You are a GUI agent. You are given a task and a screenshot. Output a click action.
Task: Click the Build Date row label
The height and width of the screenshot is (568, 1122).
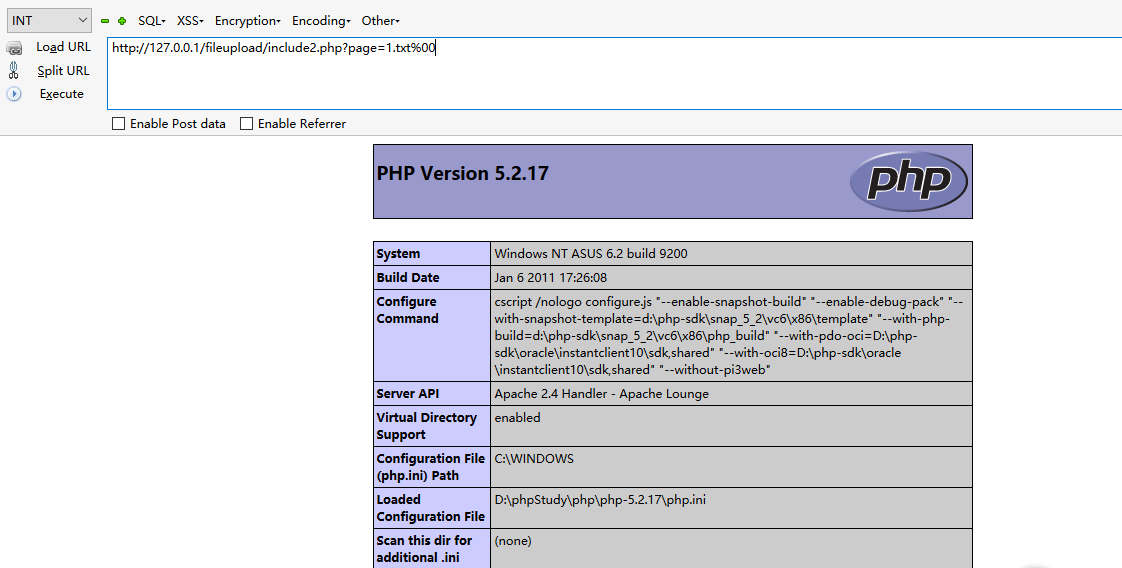coord(408,278)
